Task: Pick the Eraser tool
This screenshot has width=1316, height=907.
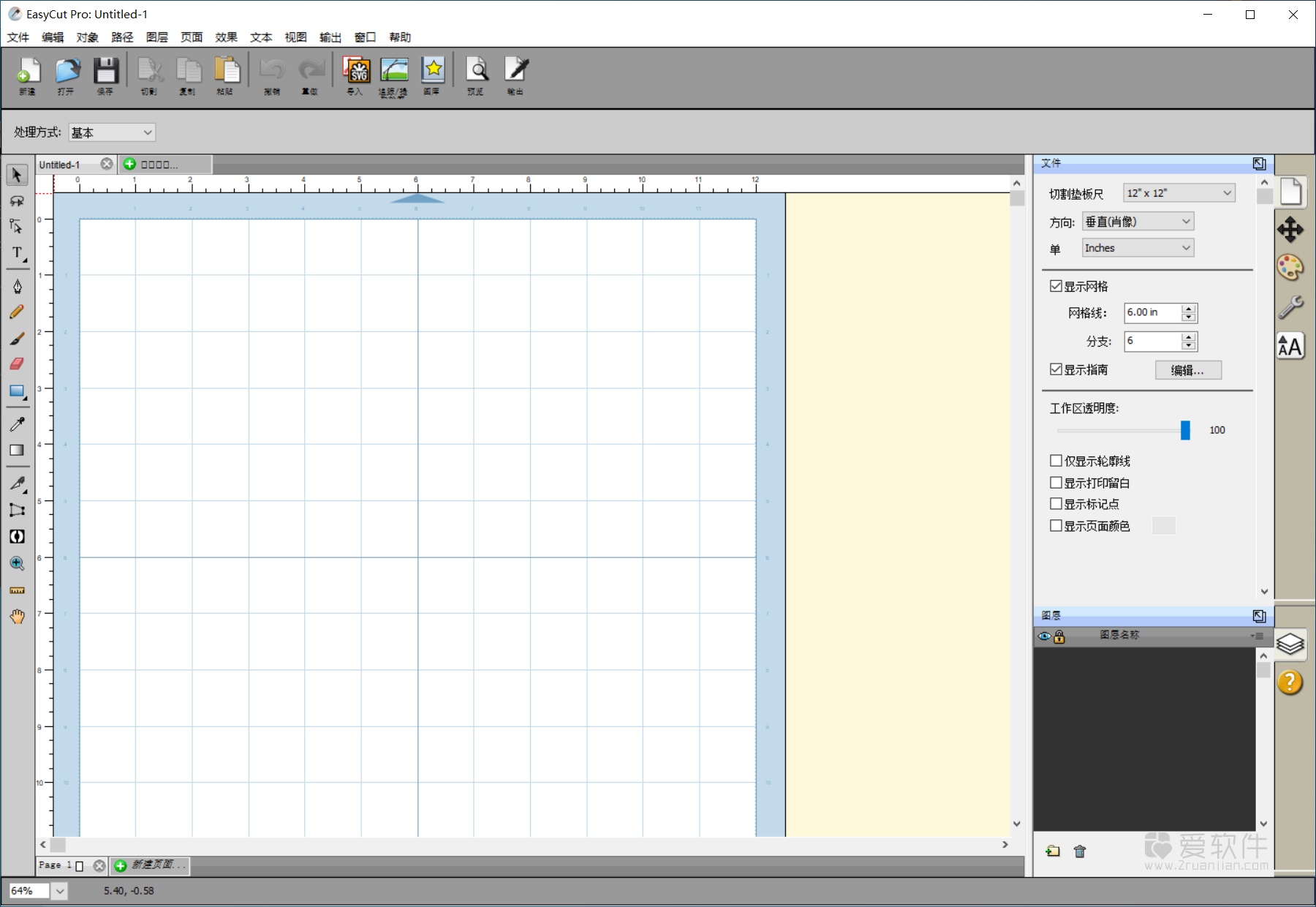Action: (16, 364)
